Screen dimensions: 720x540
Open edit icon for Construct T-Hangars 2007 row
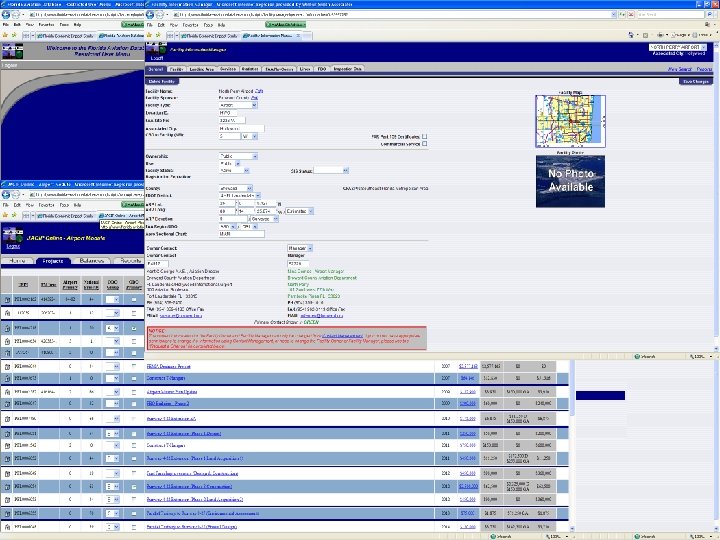(x=7, y=378)
